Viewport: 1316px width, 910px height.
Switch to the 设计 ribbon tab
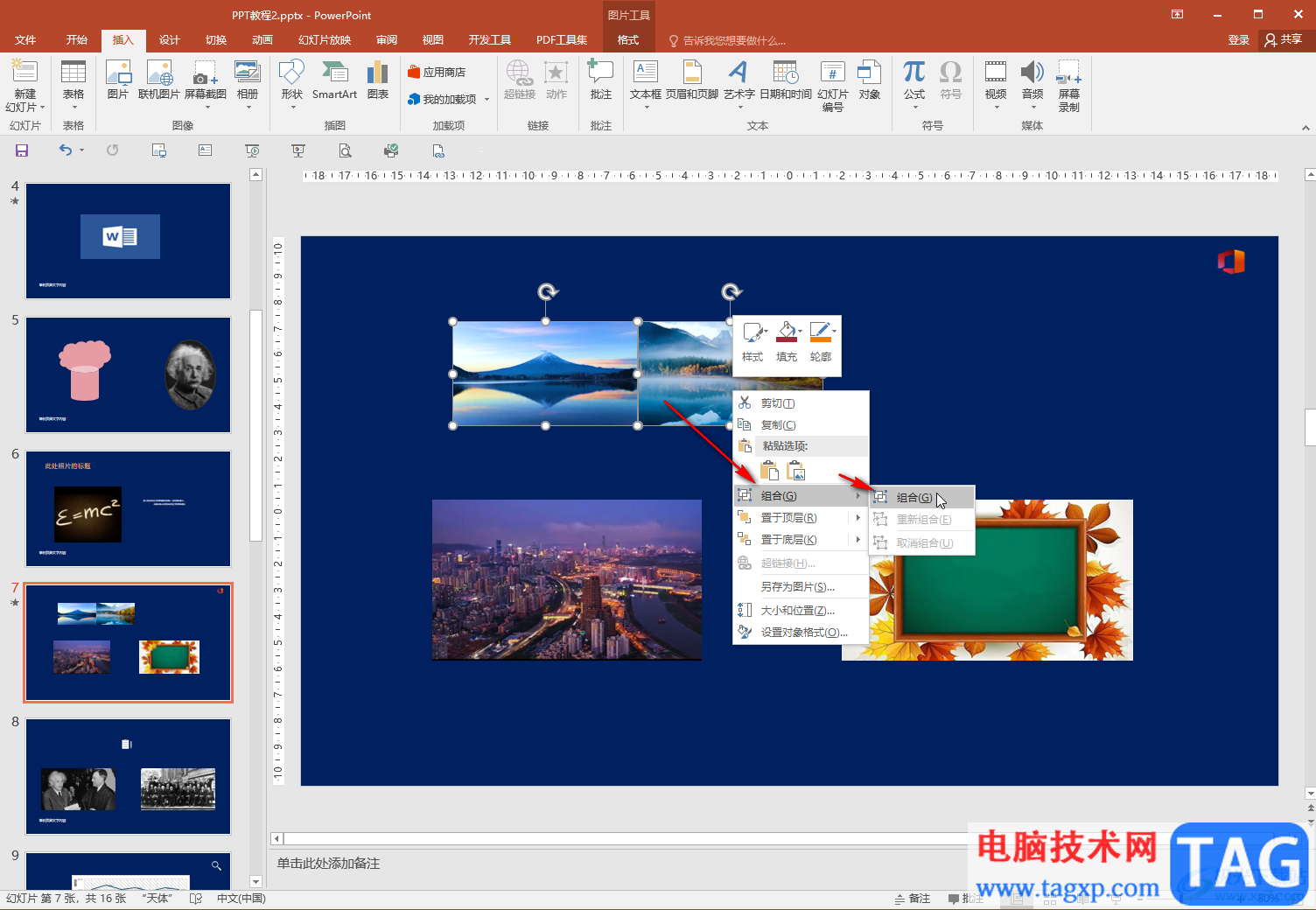170,40
